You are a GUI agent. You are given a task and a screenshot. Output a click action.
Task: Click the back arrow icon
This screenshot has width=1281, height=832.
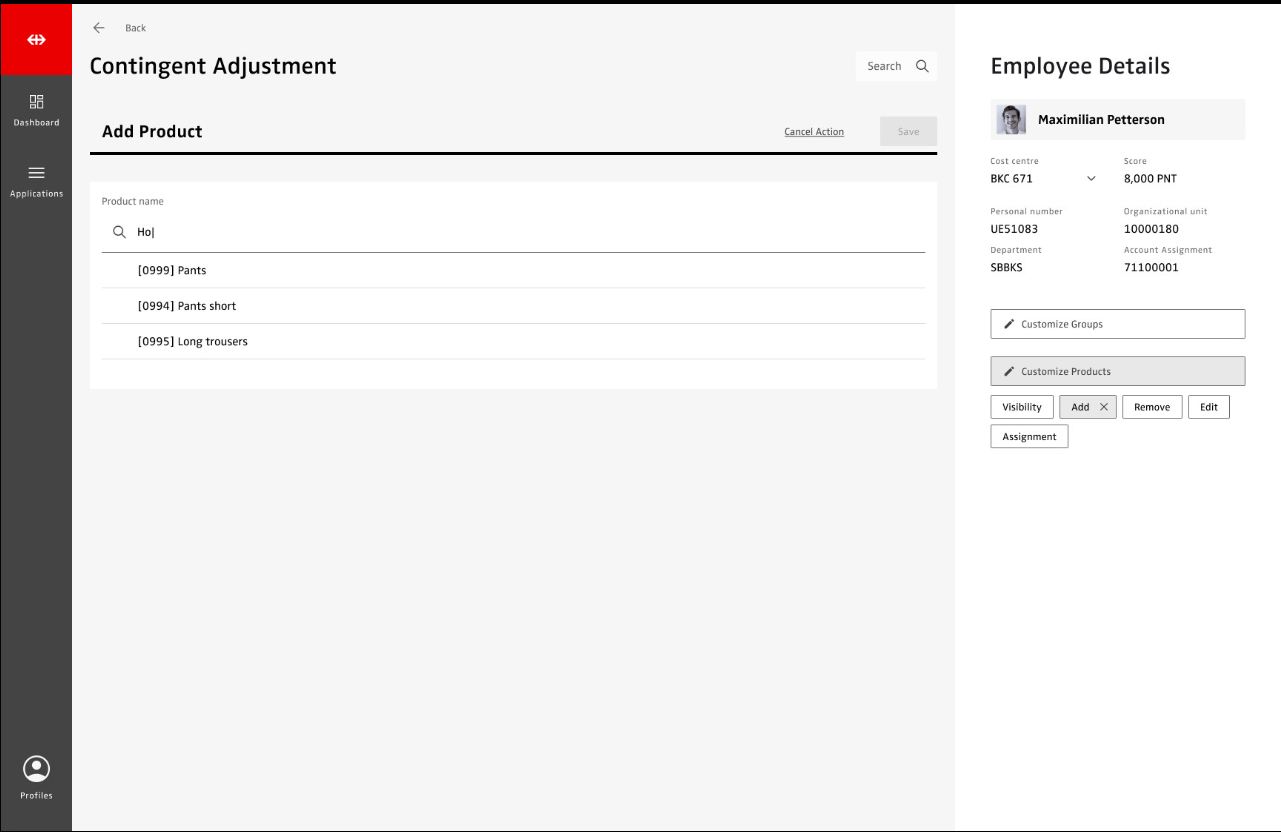point(99,28)
